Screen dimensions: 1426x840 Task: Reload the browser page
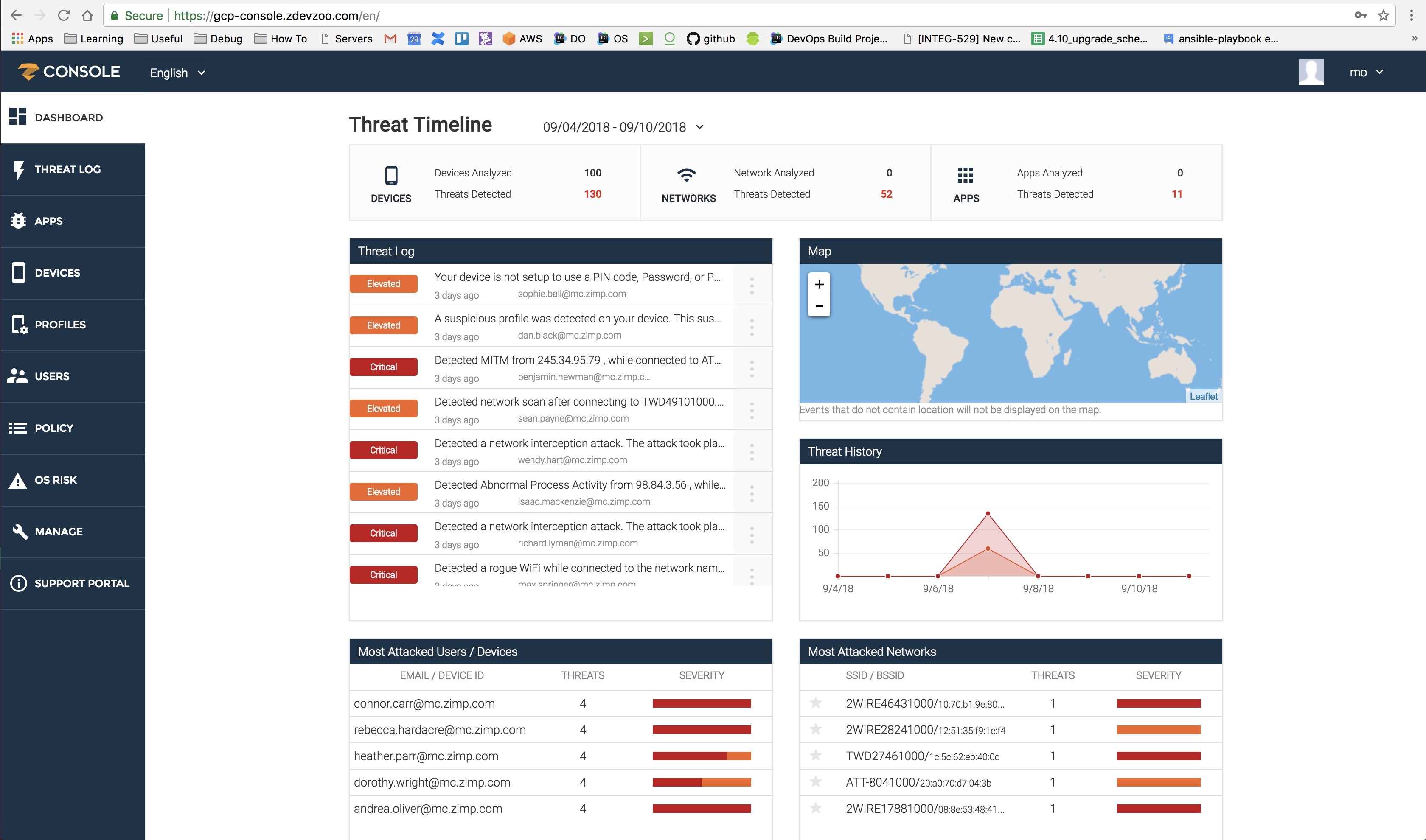[63, 15]
